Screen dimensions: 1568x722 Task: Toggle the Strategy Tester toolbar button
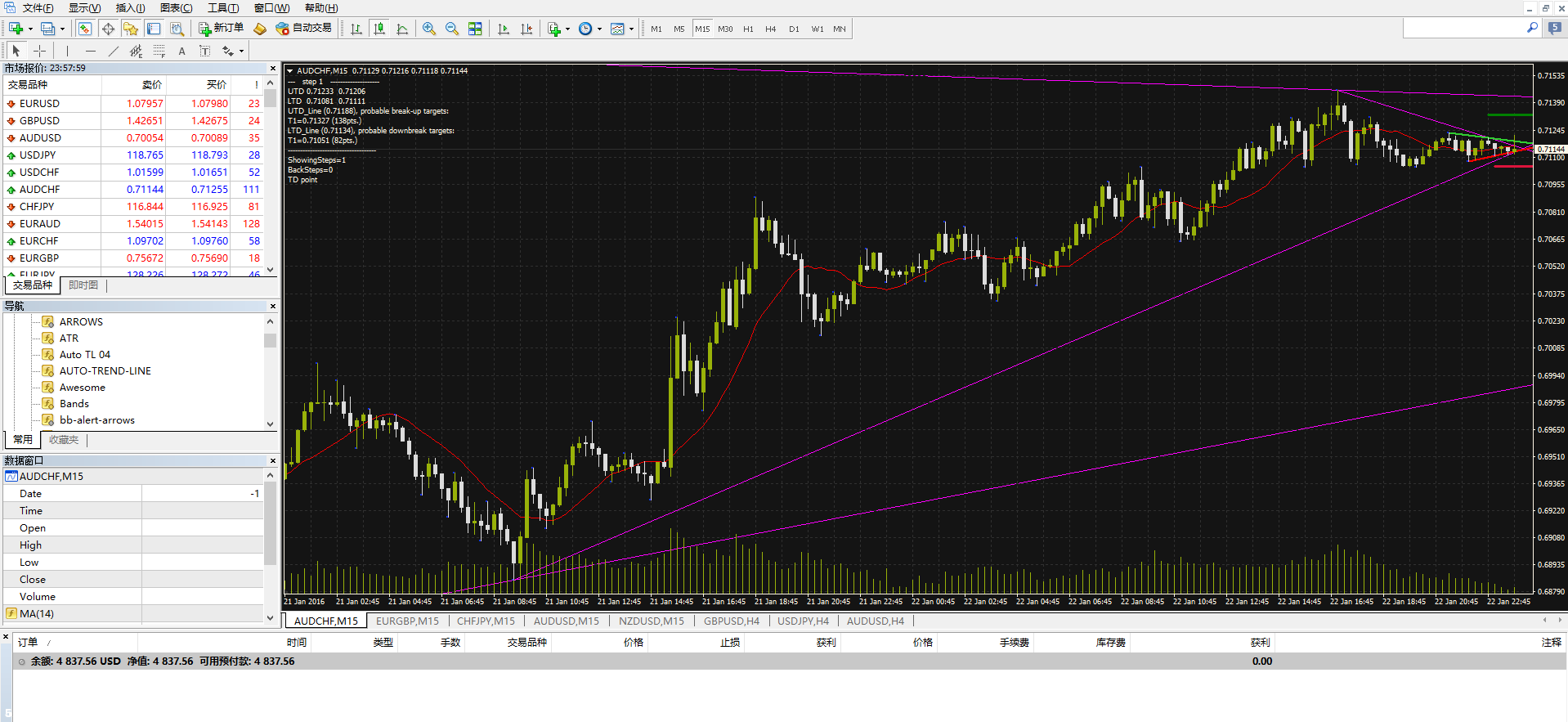177,29
